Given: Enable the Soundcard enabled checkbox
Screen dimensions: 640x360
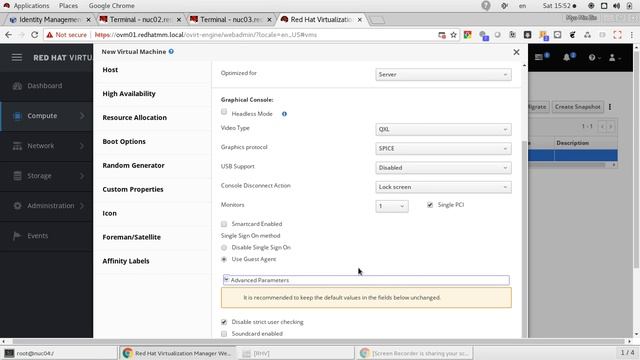Looking at the screenshot, I should 224,334.
